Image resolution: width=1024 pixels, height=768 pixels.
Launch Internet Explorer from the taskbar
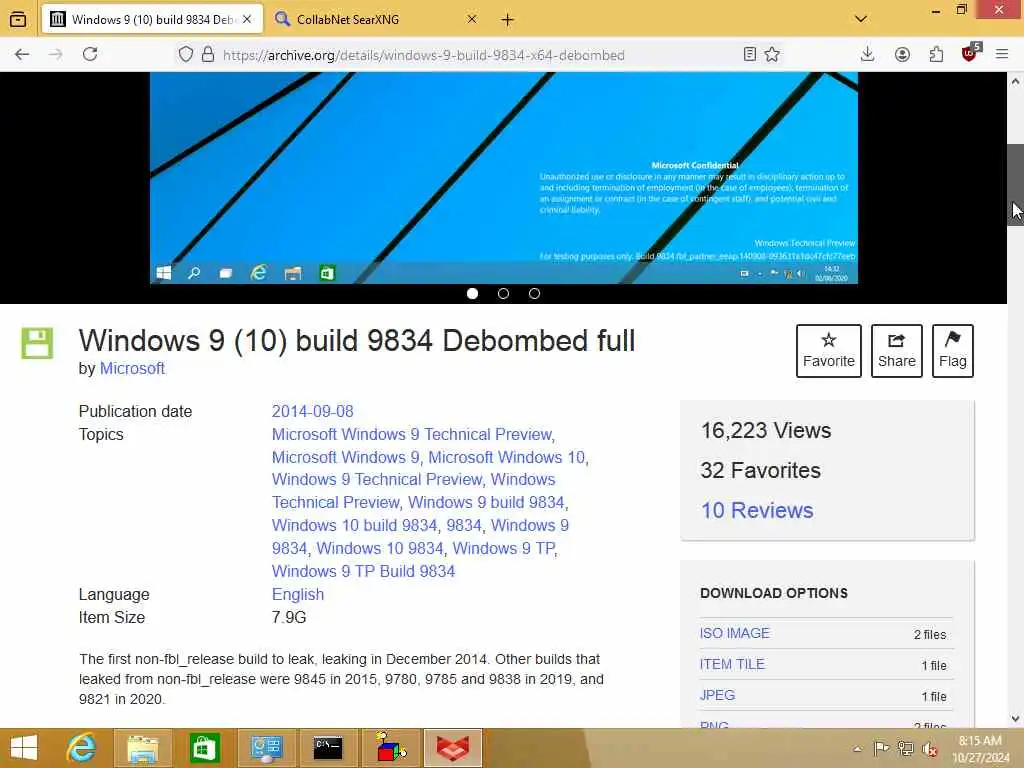(82, 748)
